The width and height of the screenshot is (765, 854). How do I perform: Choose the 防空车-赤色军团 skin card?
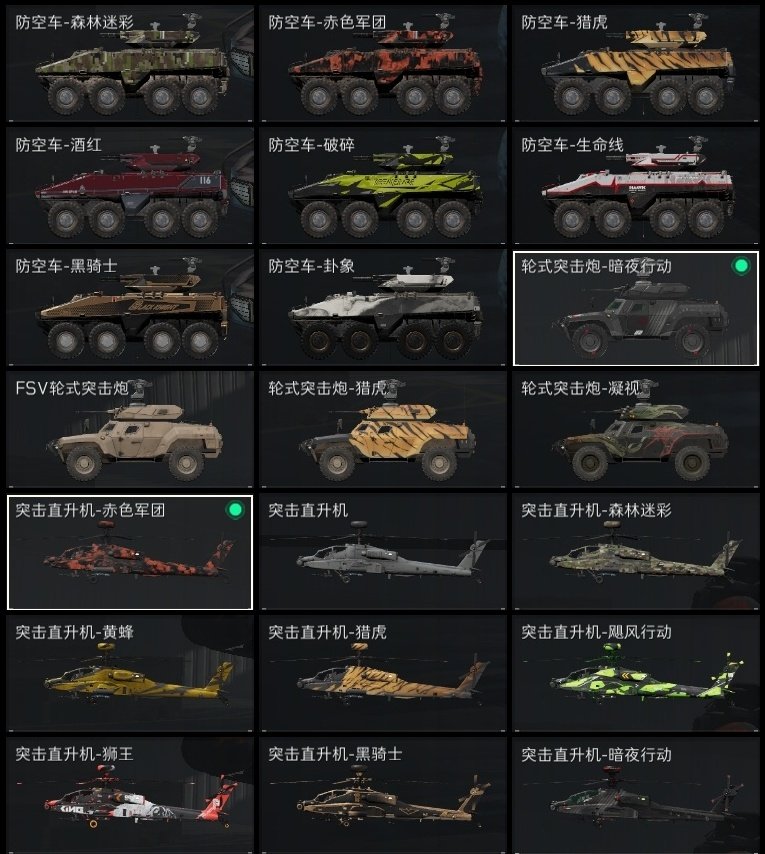tap(383, 64)
